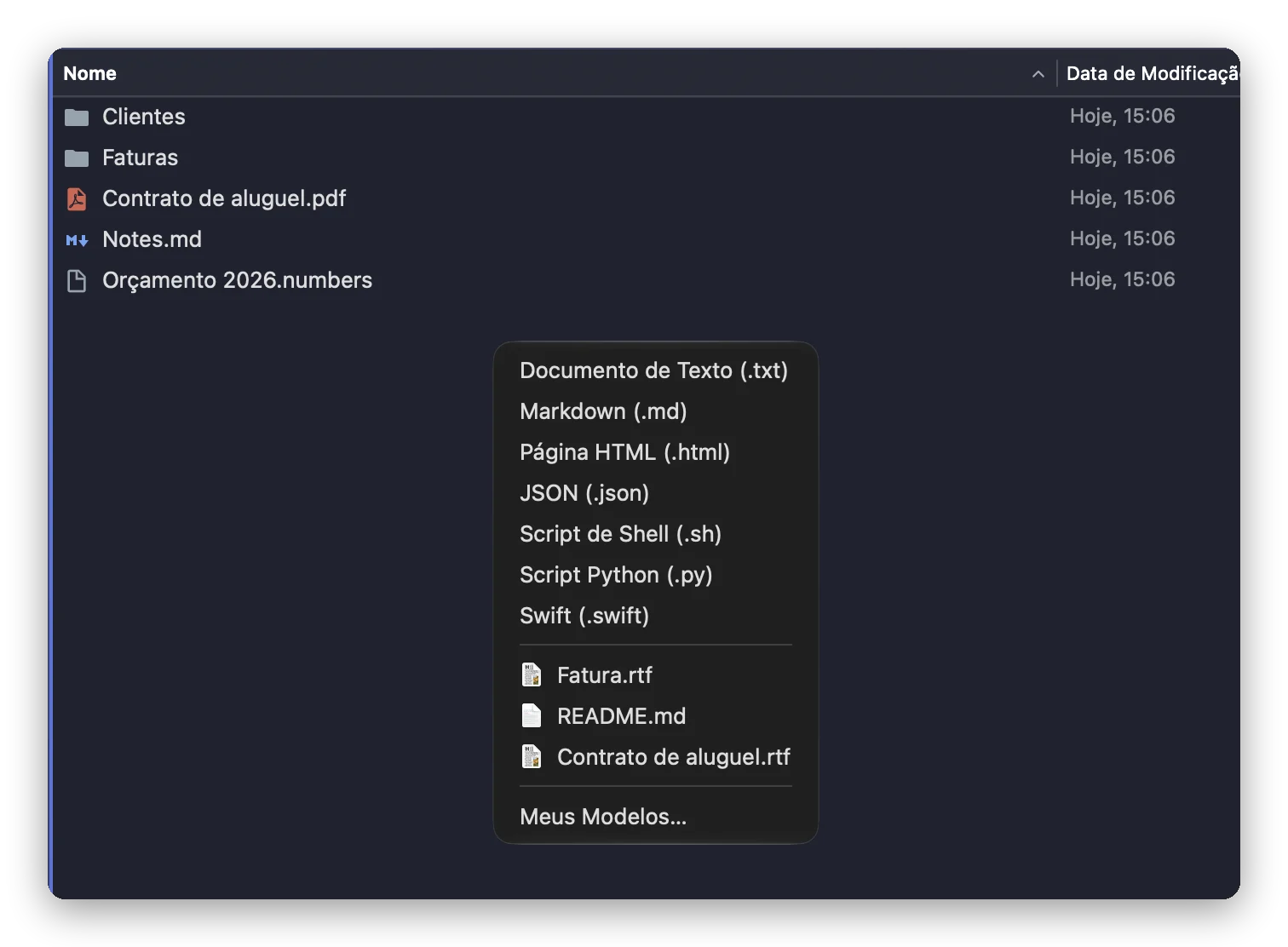Pick the Contrato de aluguel.rtf template

(x=655, y=757)
